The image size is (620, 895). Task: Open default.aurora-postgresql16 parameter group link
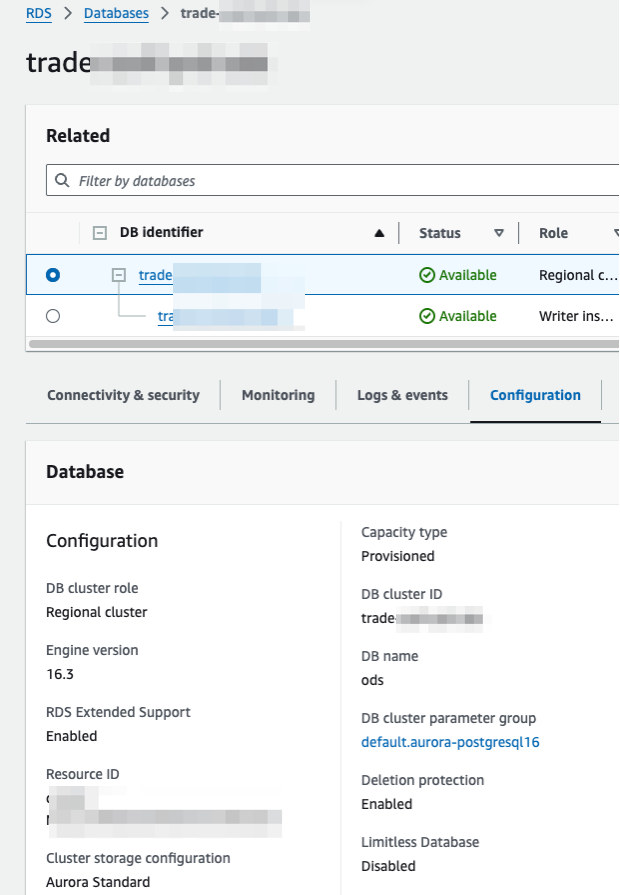coord(450,742)
